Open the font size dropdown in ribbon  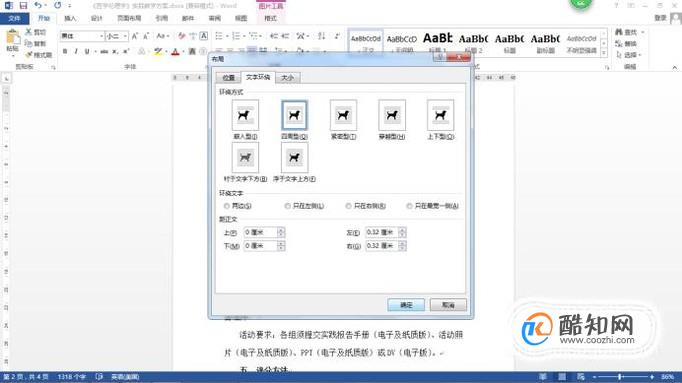(125, 36)
